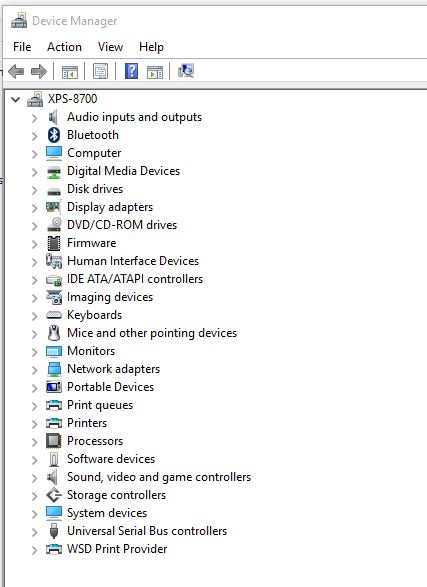Click the Processors chip icon

[x=54, y=441]
